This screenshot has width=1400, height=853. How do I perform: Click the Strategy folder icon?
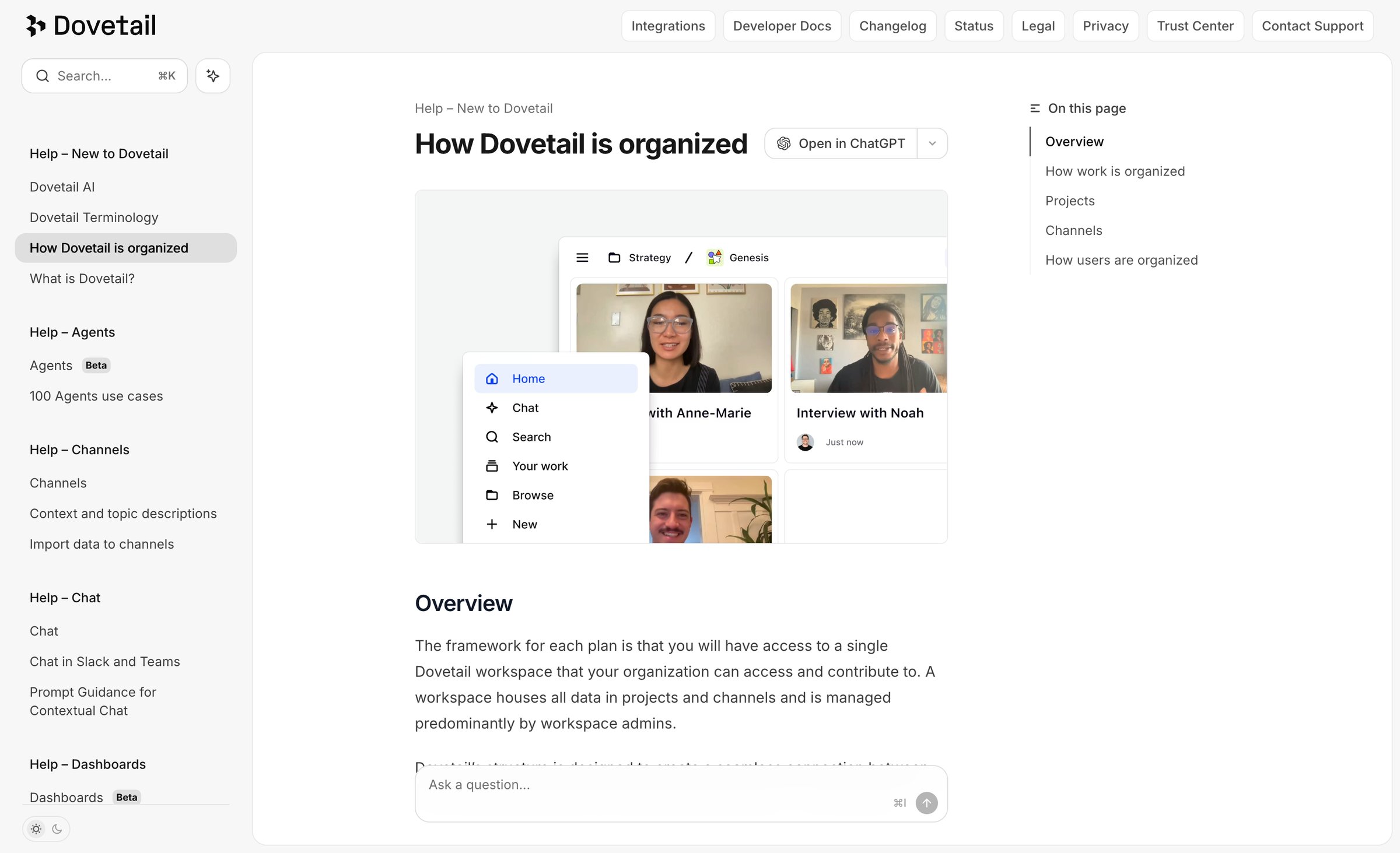(x=614, y=258)
